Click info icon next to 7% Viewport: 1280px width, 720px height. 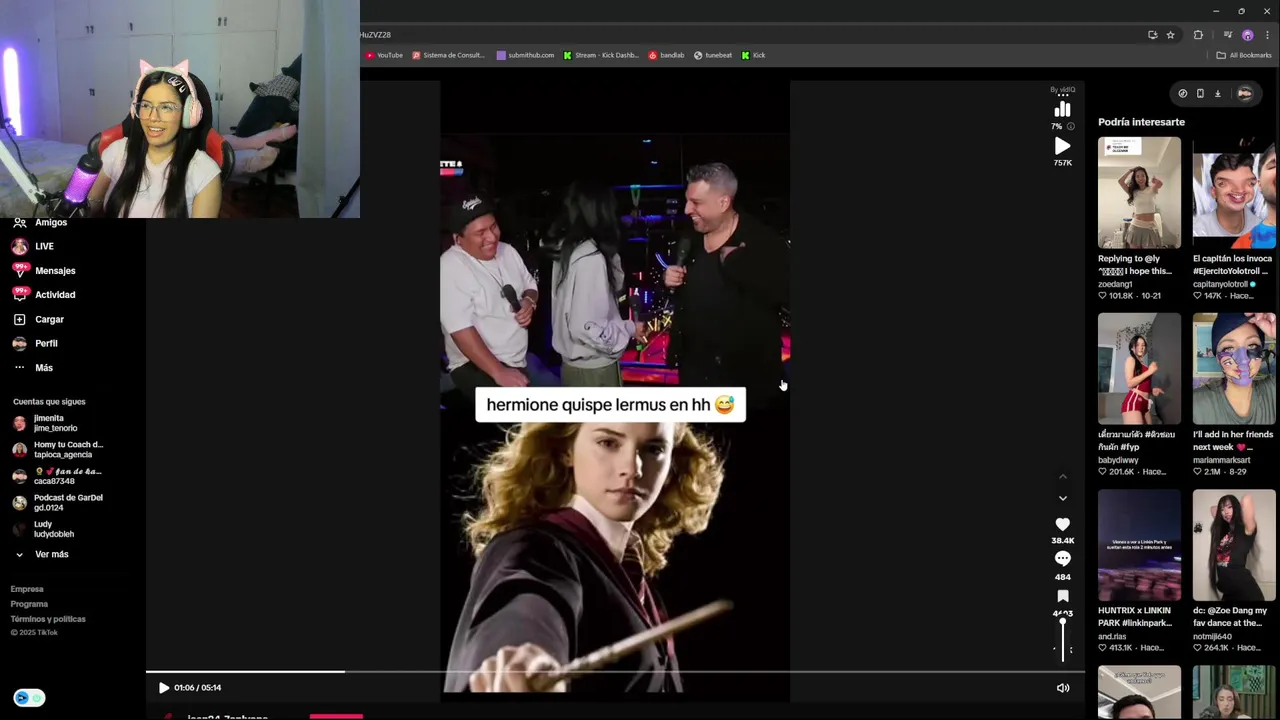[1071, 127]
